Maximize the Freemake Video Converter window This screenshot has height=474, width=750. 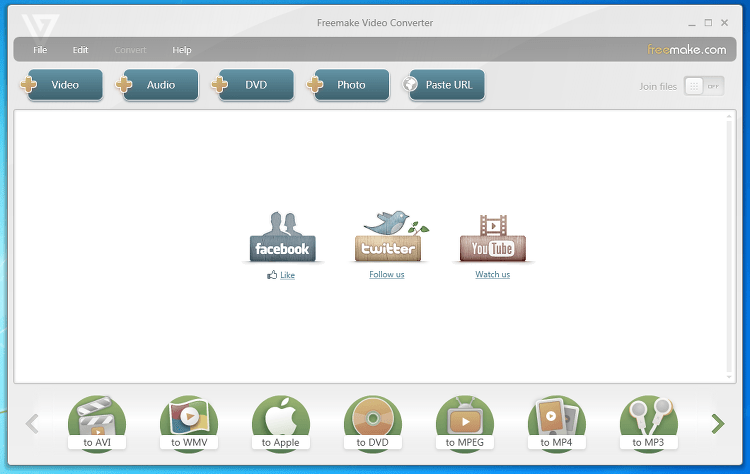click(x=708, y=22)
